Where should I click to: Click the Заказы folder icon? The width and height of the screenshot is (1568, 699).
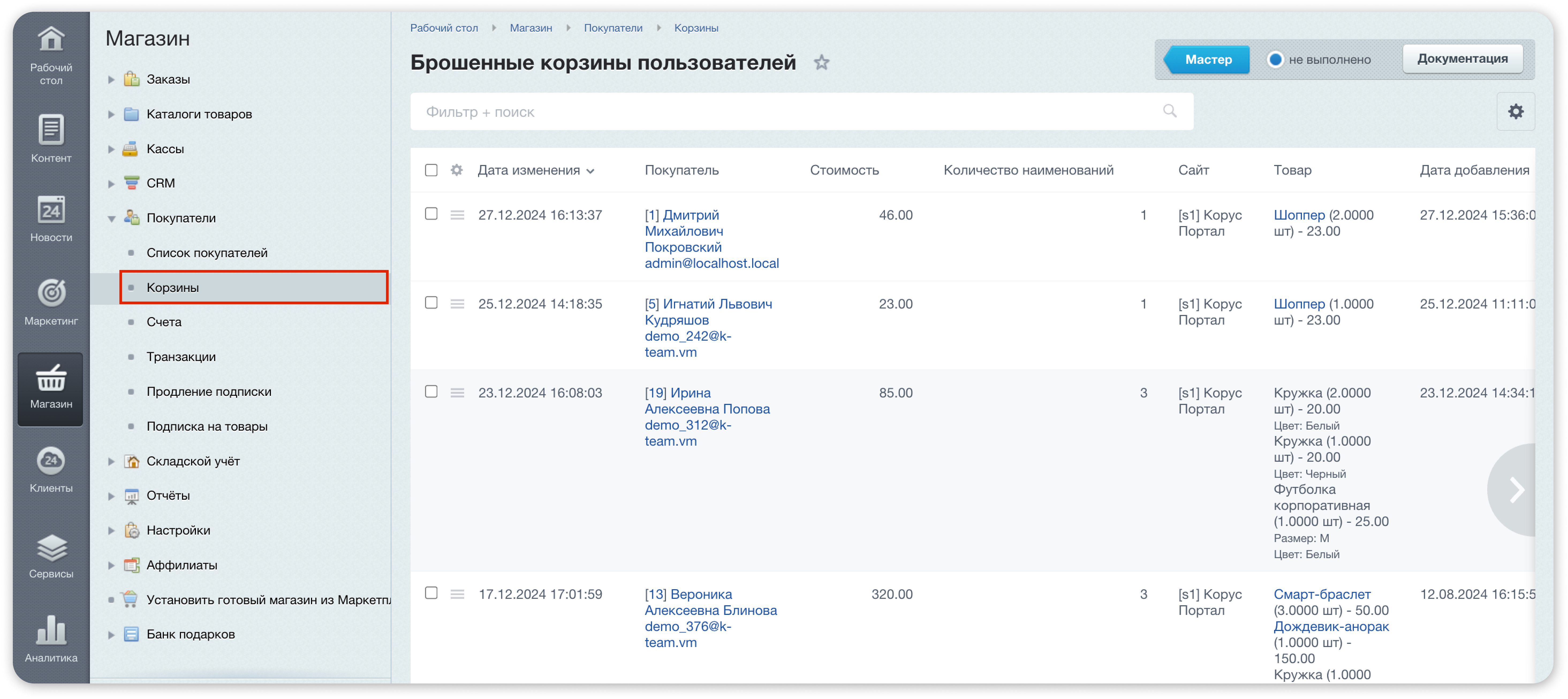(x=131, y=79)
